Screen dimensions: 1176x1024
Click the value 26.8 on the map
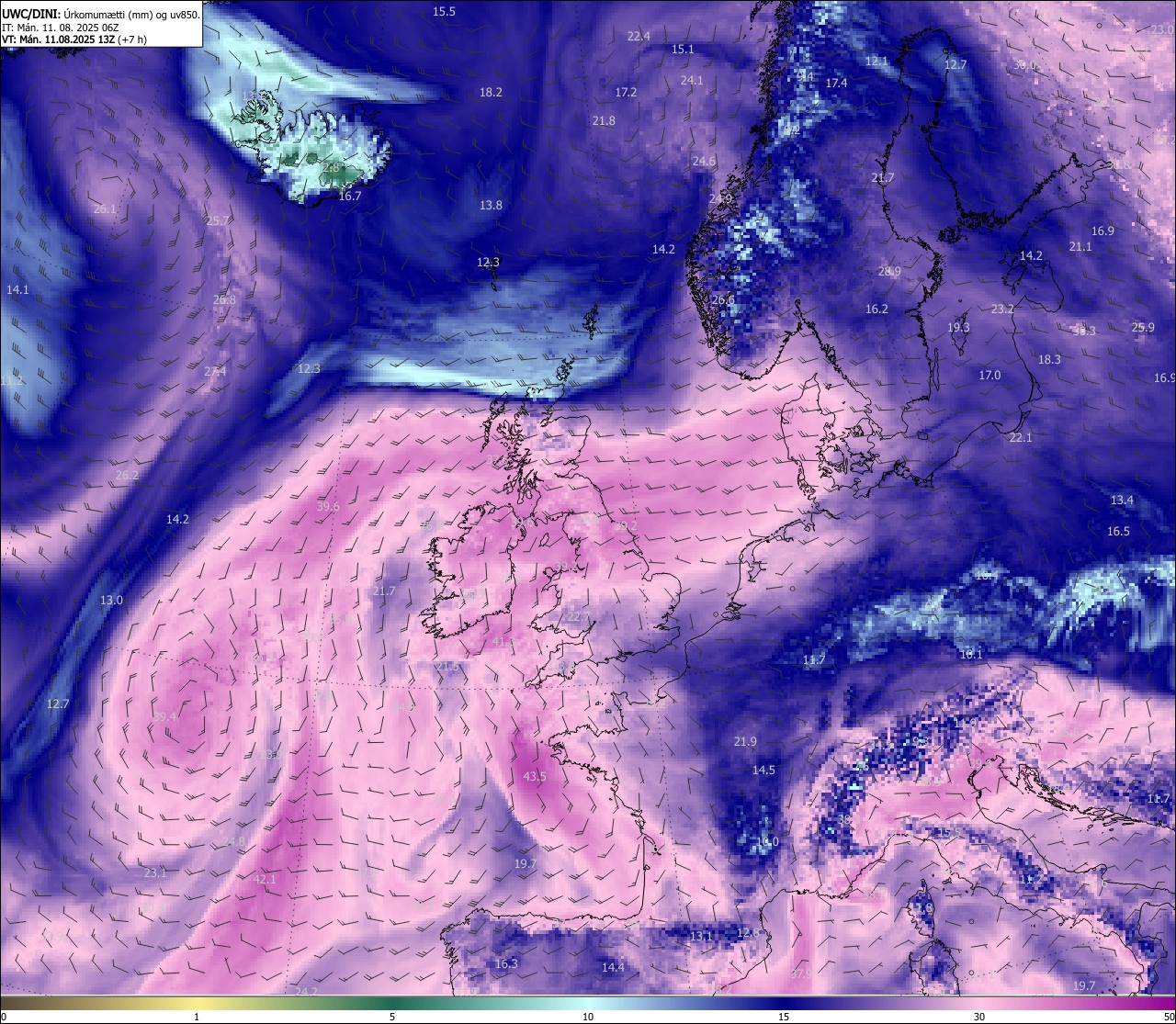pyautogui.click(x=224, y=299)
